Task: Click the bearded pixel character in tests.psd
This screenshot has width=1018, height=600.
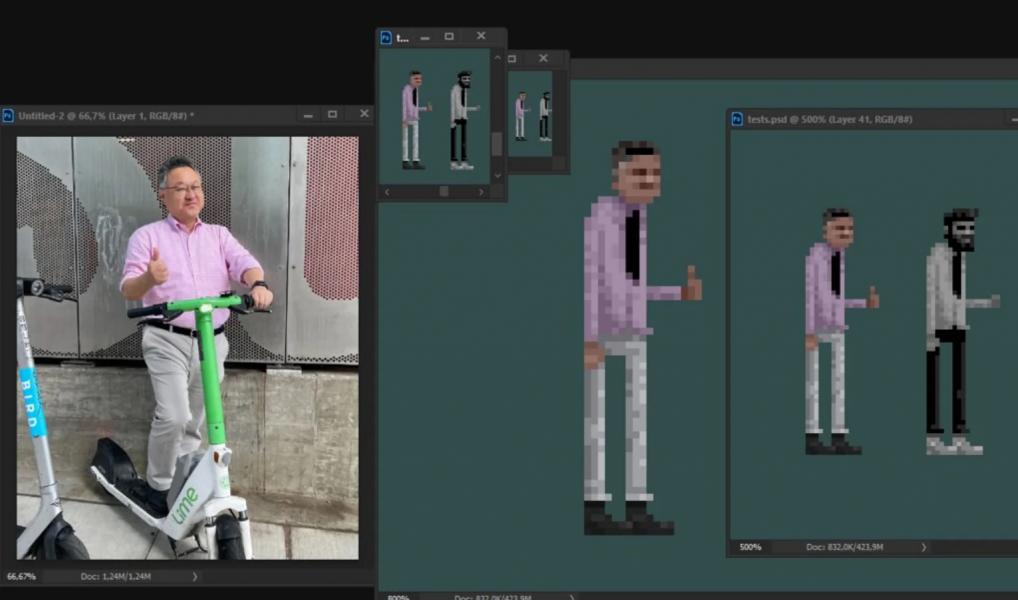Action: pyautogui.click(x=961, y=331)
